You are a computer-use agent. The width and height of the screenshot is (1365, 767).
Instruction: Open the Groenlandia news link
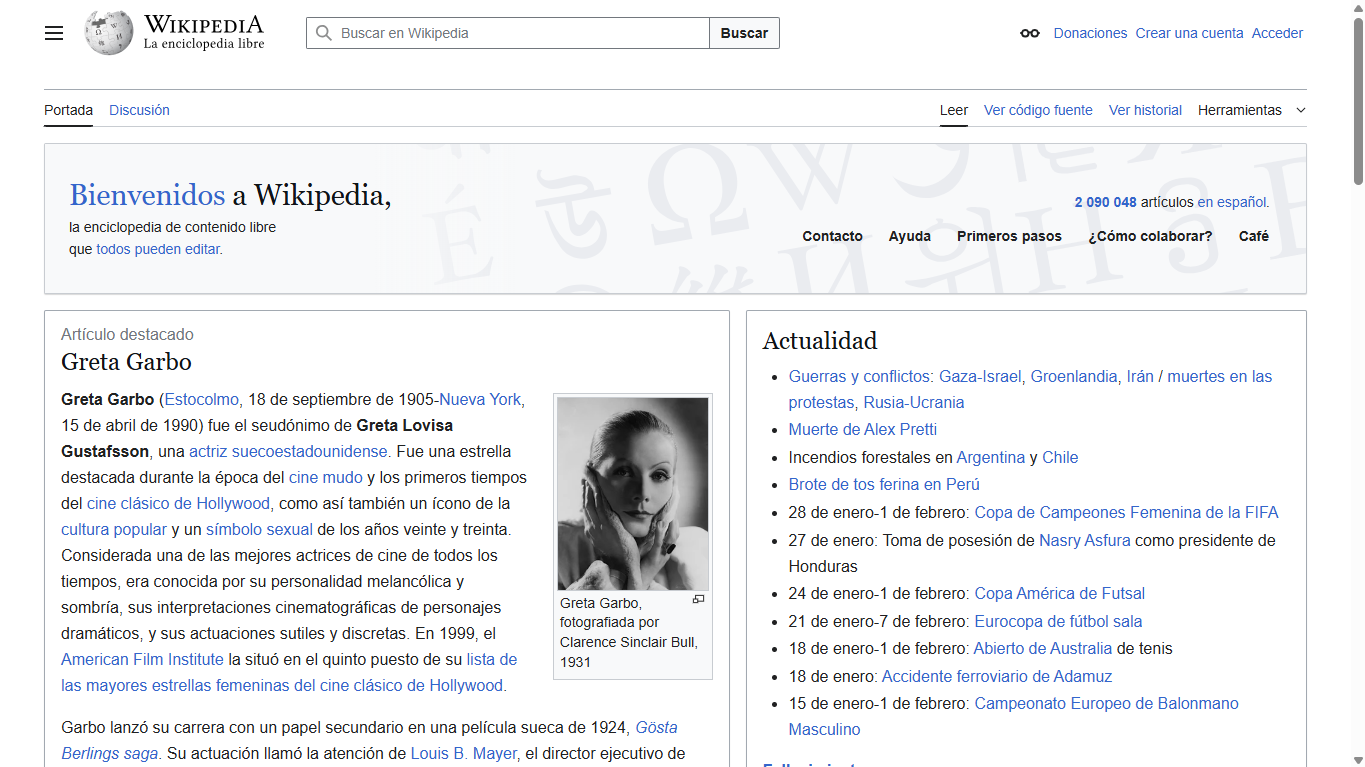pyautogui.click(x=1074, y=376)
